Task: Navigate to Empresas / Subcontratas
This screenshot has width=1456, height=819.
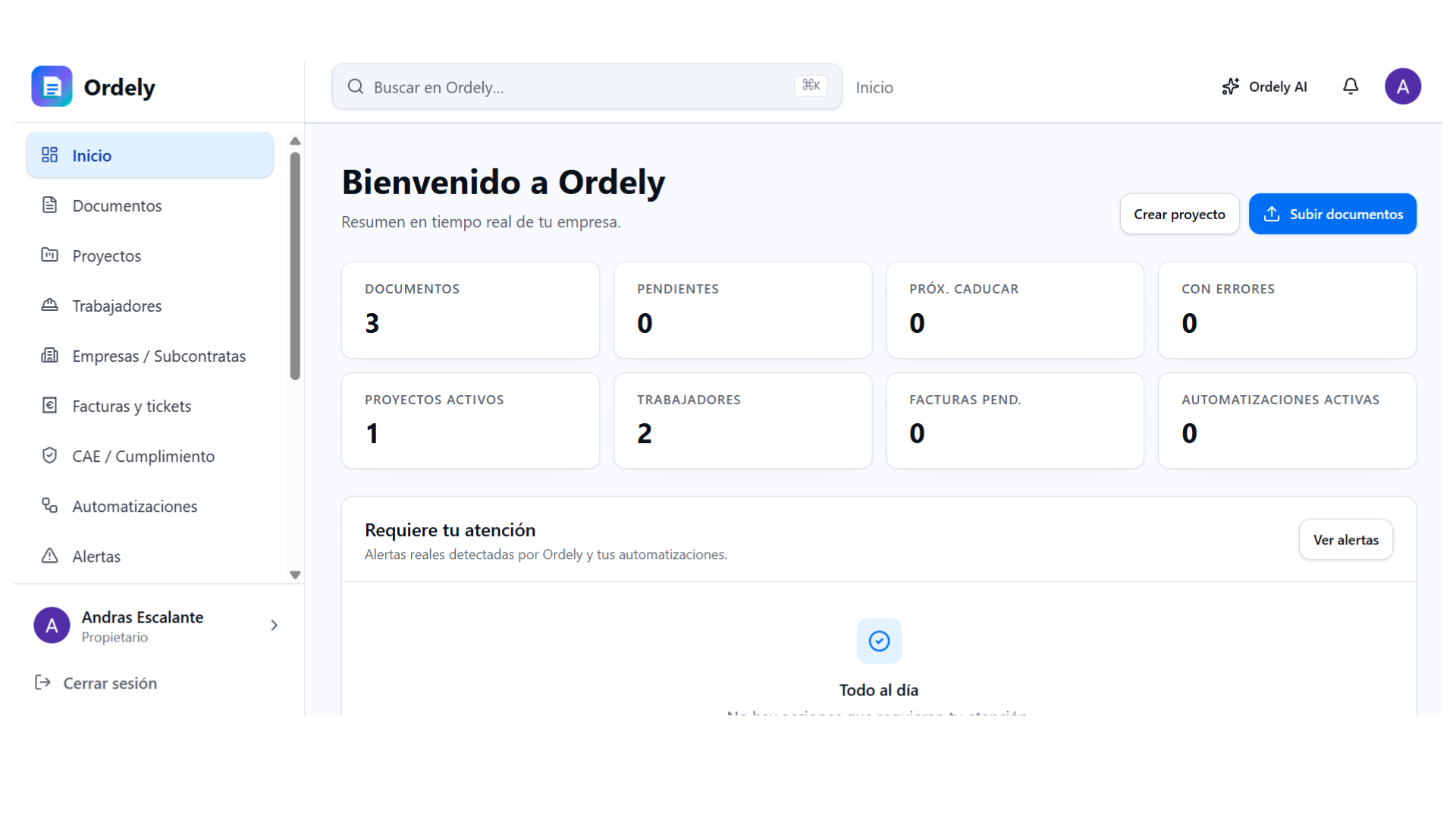Action: [x=150, y=355]
